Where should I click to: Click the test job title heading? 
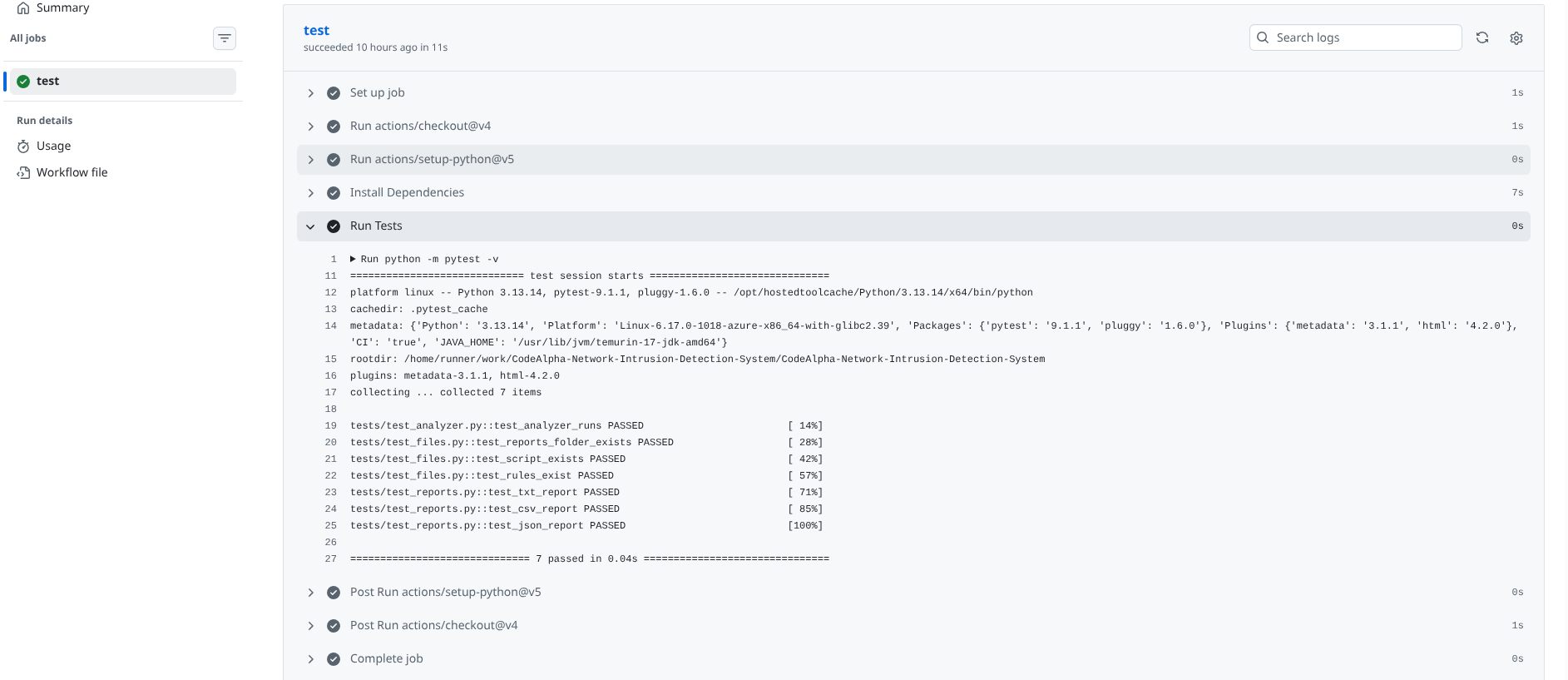(316, 30)
